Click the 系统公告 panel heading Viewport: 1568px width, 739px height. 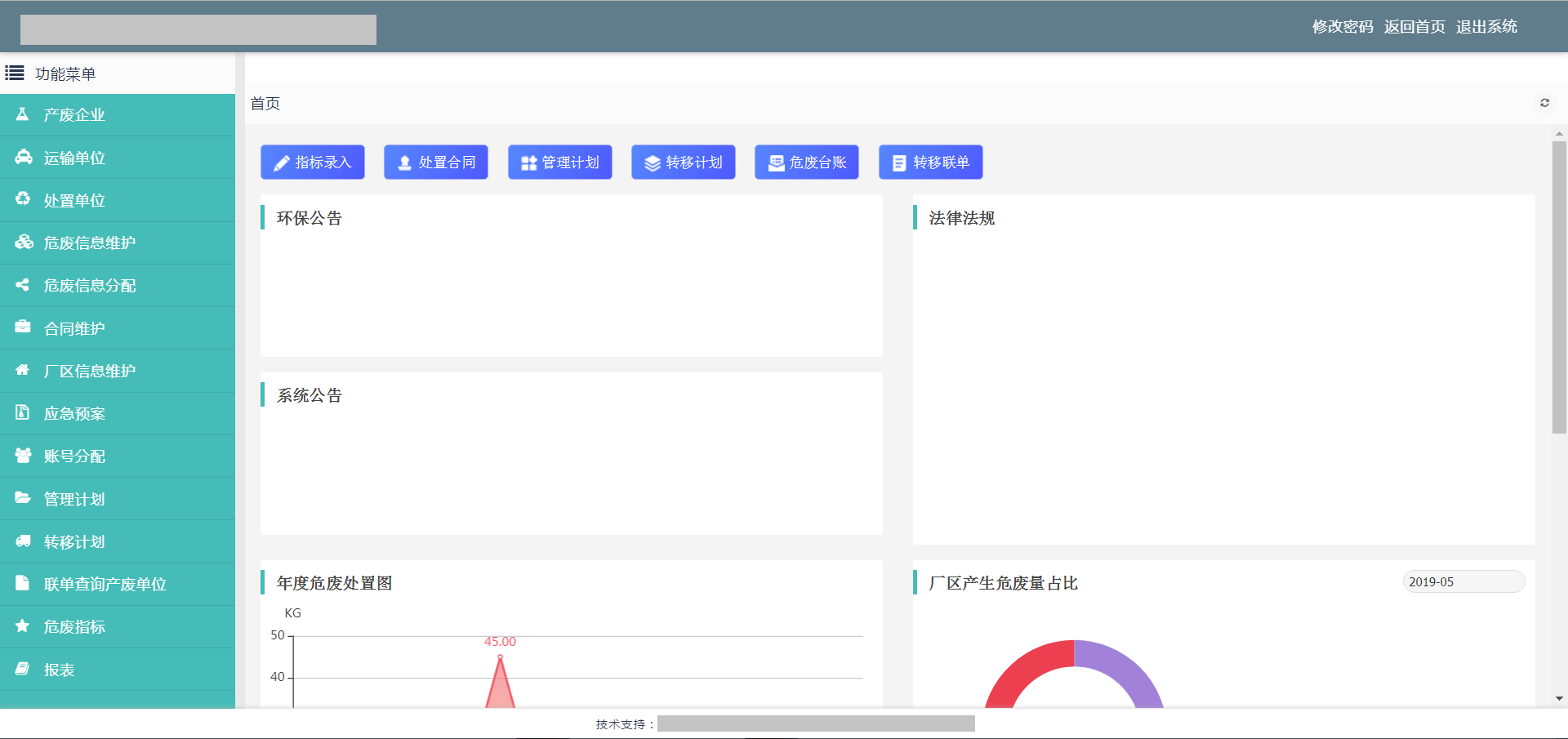[310, 395]
